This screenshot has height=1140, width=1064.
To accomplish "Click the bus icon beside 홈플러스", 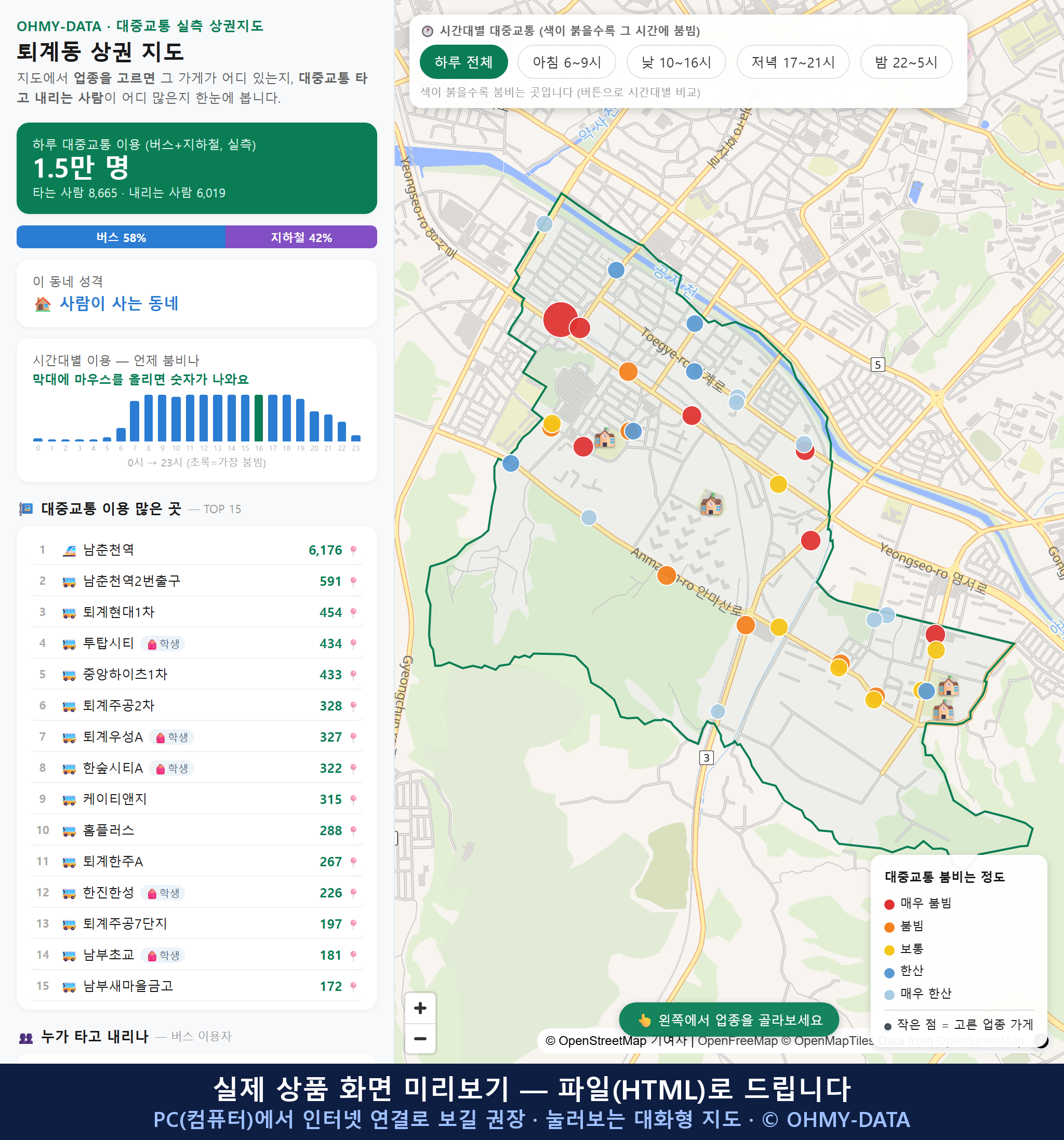I will (69, 831).
